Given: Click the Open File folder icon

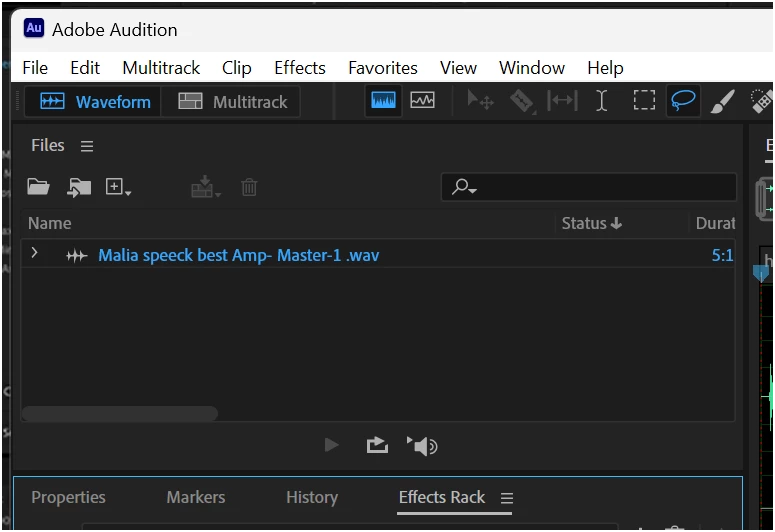Looking at the screenshot, I should click(x=38, y=187).
